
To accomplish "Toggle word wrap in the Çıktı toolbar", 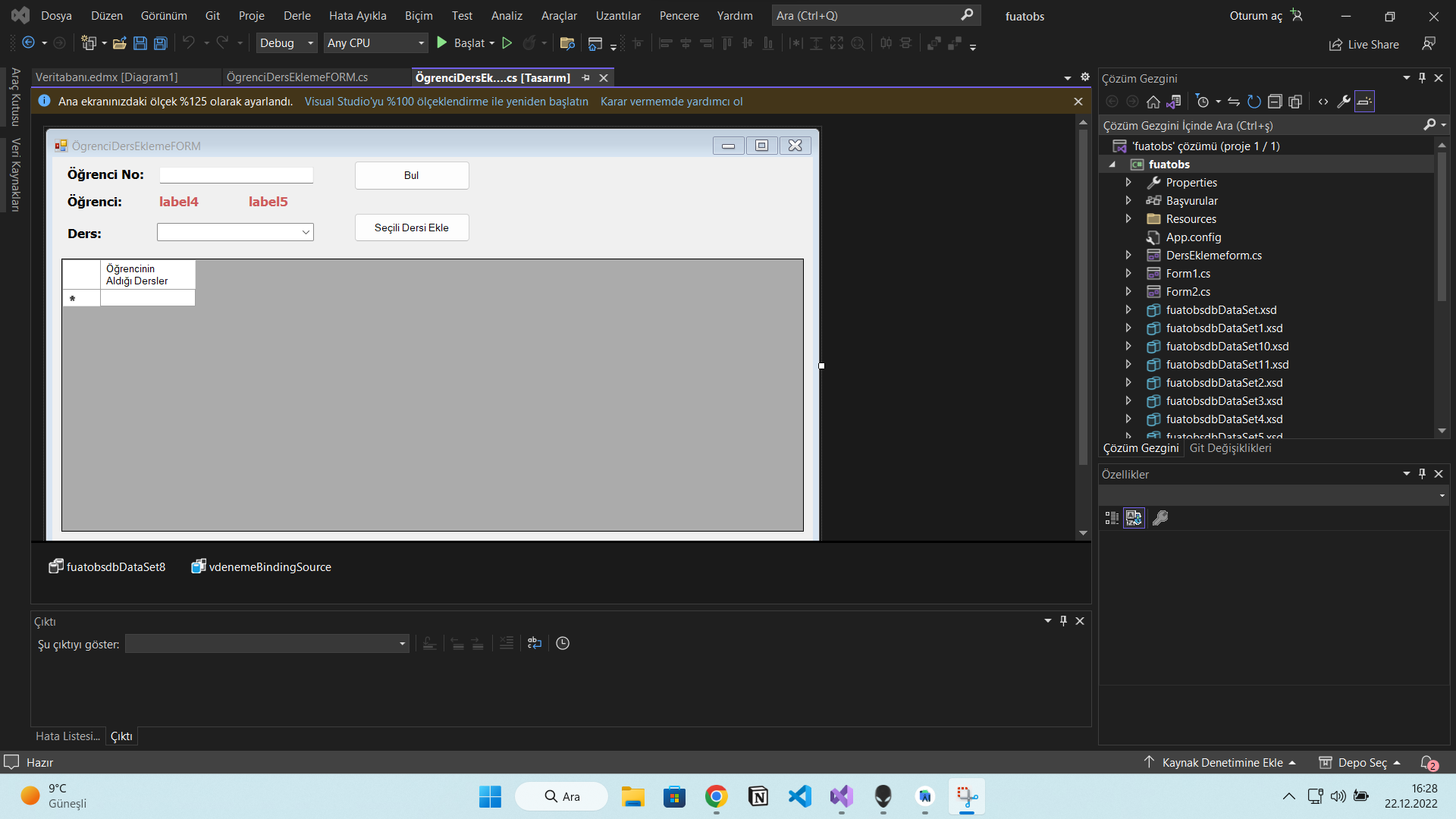I will [535, 643].
